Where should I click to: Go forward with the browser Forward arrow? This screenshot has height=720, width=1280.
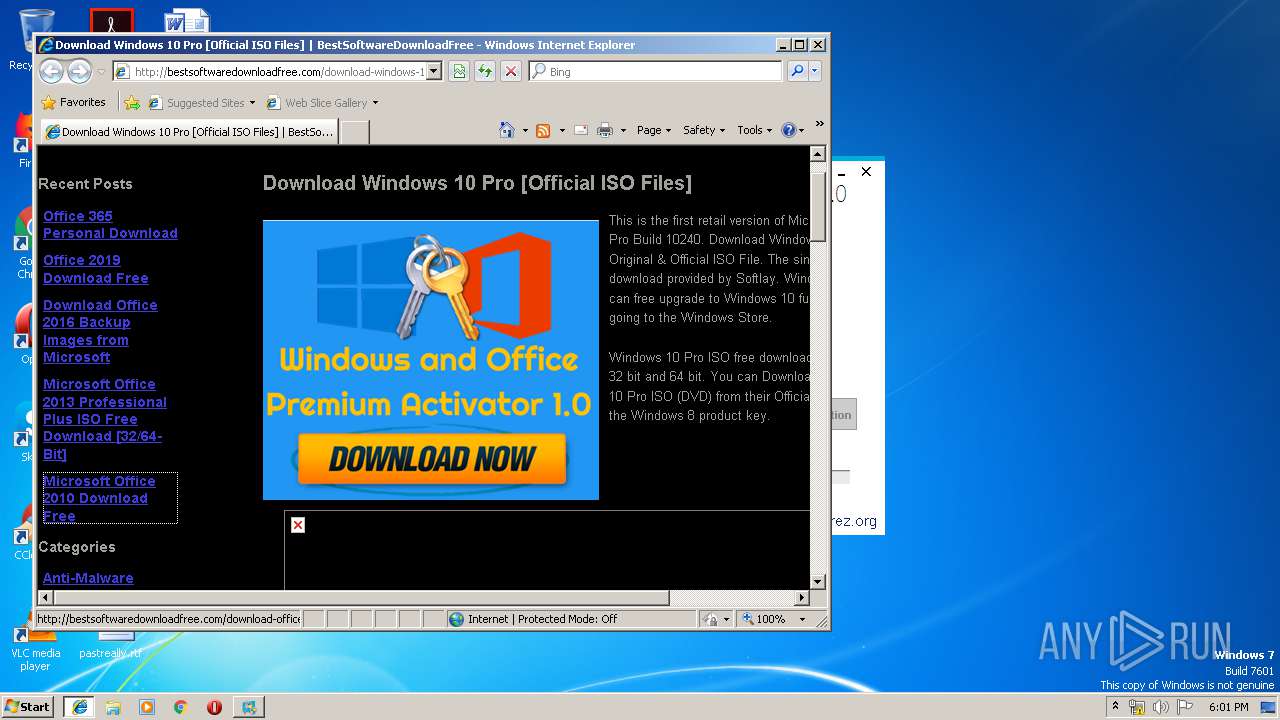tap(79, 71)
